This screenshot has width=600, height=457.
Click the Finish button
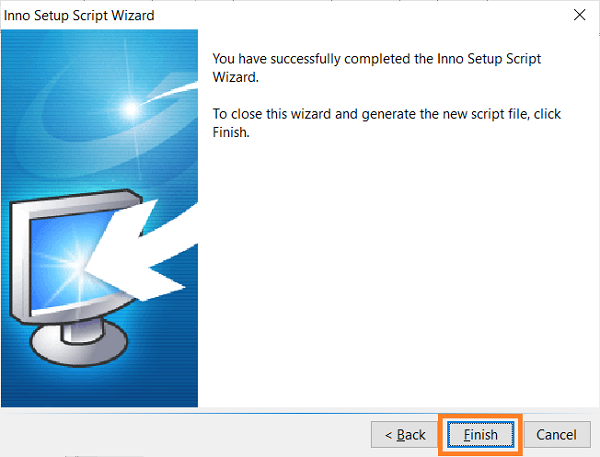480,434
